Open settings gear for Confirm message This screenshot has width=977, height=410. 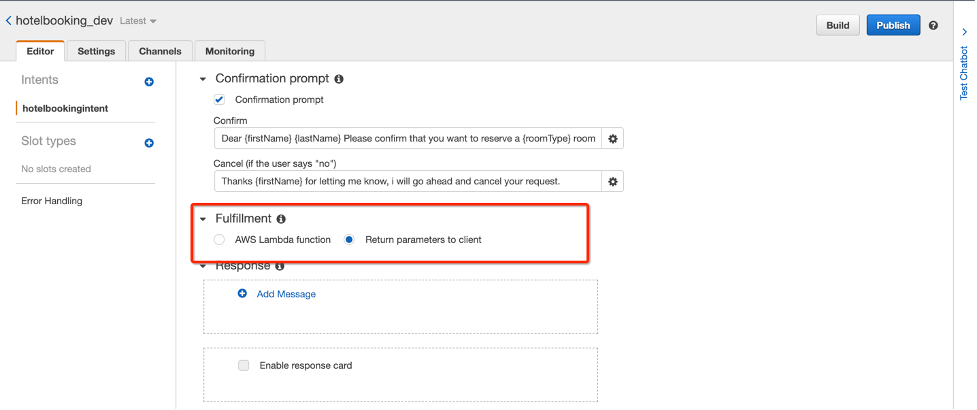tap(613, 138)
